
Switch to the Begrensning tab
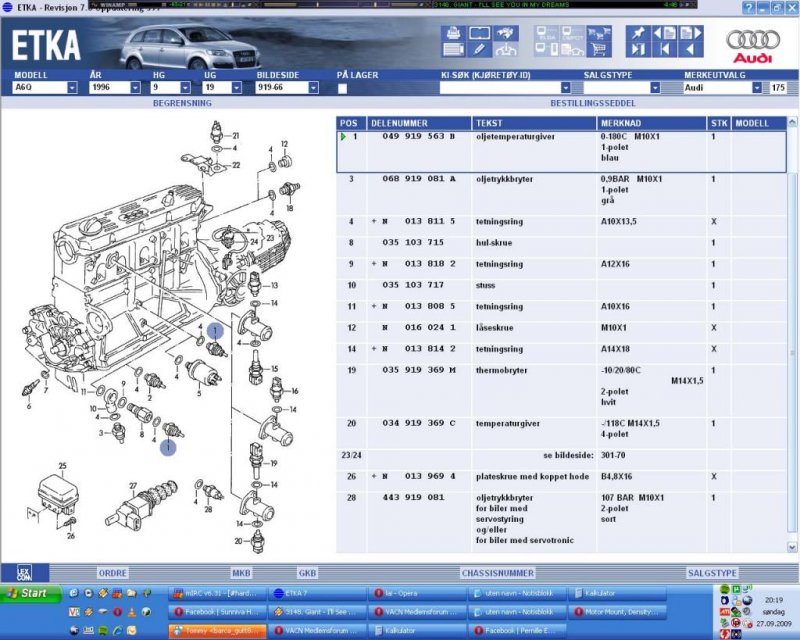181,103
